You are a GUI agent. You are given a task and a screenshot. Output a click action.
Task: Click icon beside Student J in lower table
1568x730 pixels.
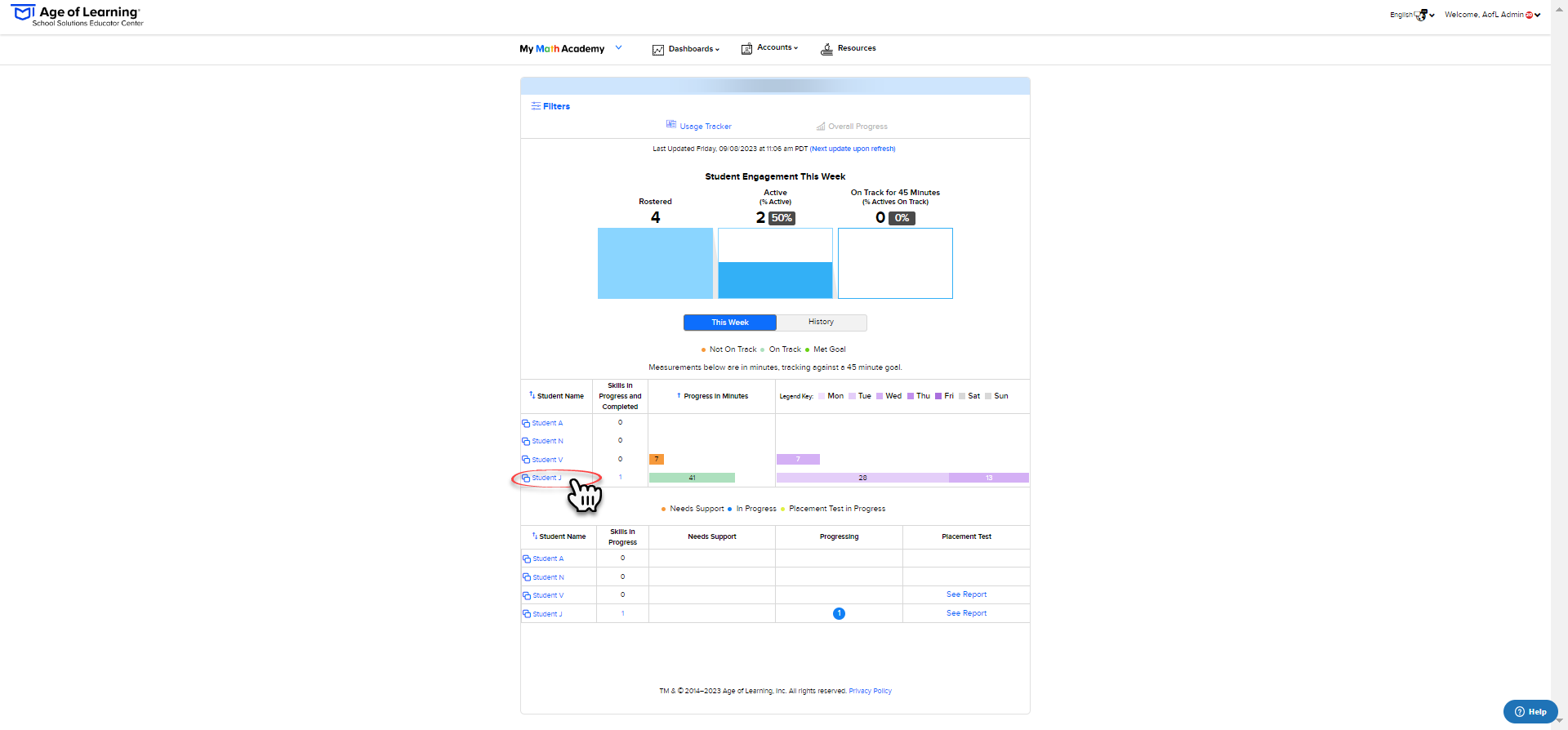point(527,614)
